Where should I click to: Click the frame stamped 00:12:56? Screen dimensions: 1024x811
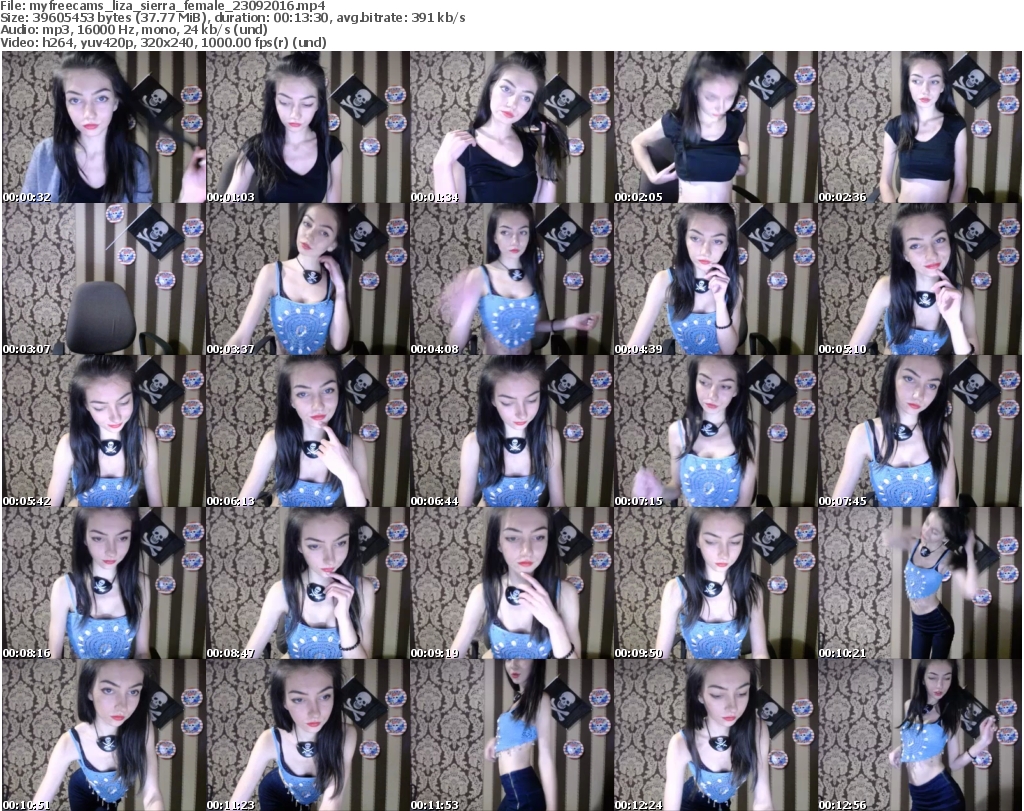pyautogui.click(x=920, y=735)
